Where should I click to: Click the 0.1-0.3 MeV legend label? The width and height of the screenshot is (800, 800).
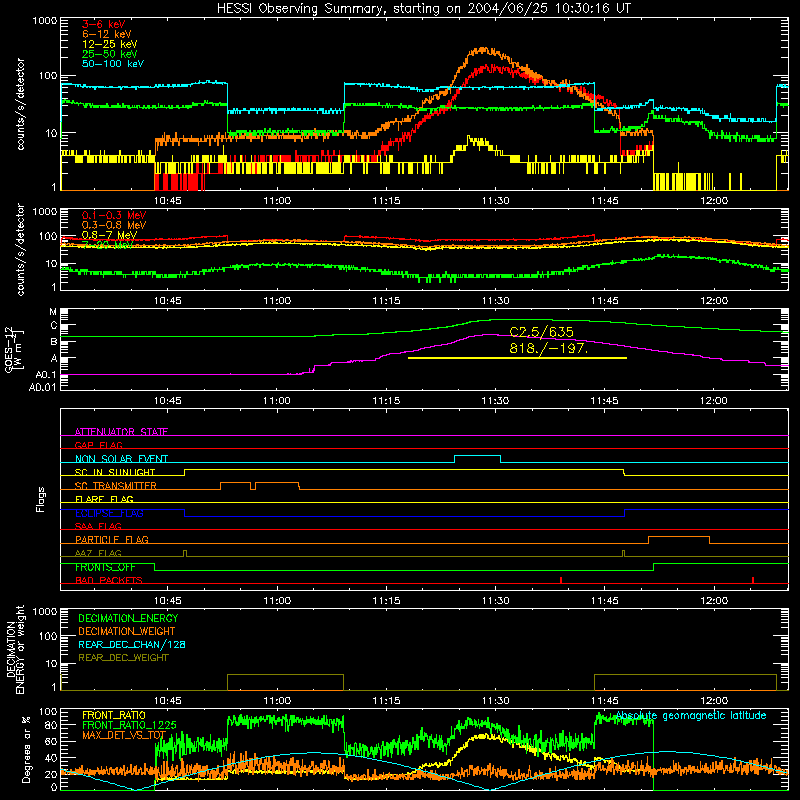tap(114, 215)
